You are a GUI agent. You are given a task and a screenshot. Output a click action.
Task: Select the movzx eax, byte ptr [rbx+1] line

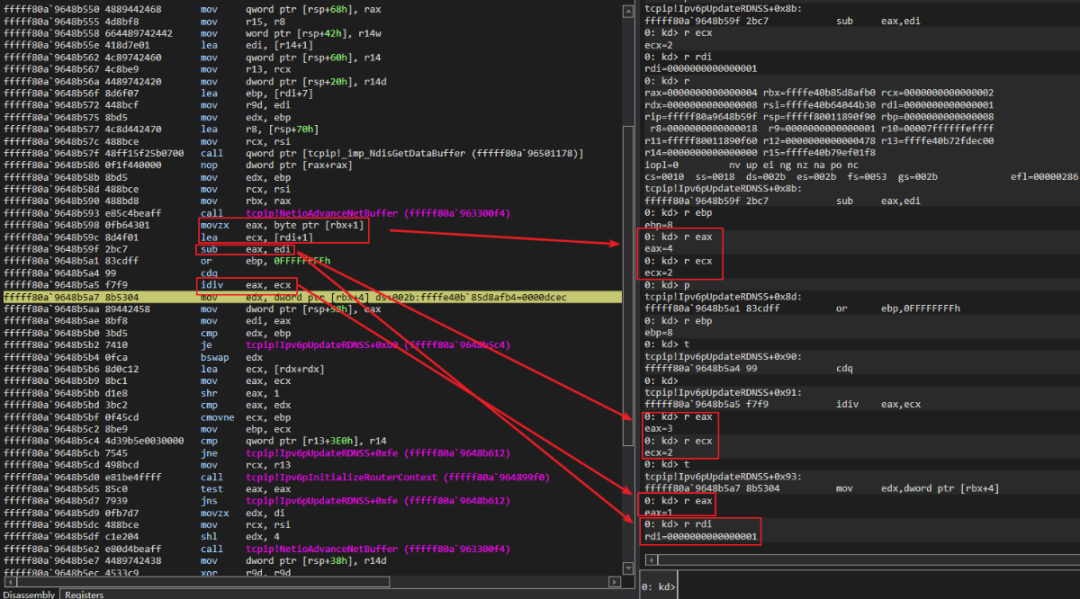point(313,225)
